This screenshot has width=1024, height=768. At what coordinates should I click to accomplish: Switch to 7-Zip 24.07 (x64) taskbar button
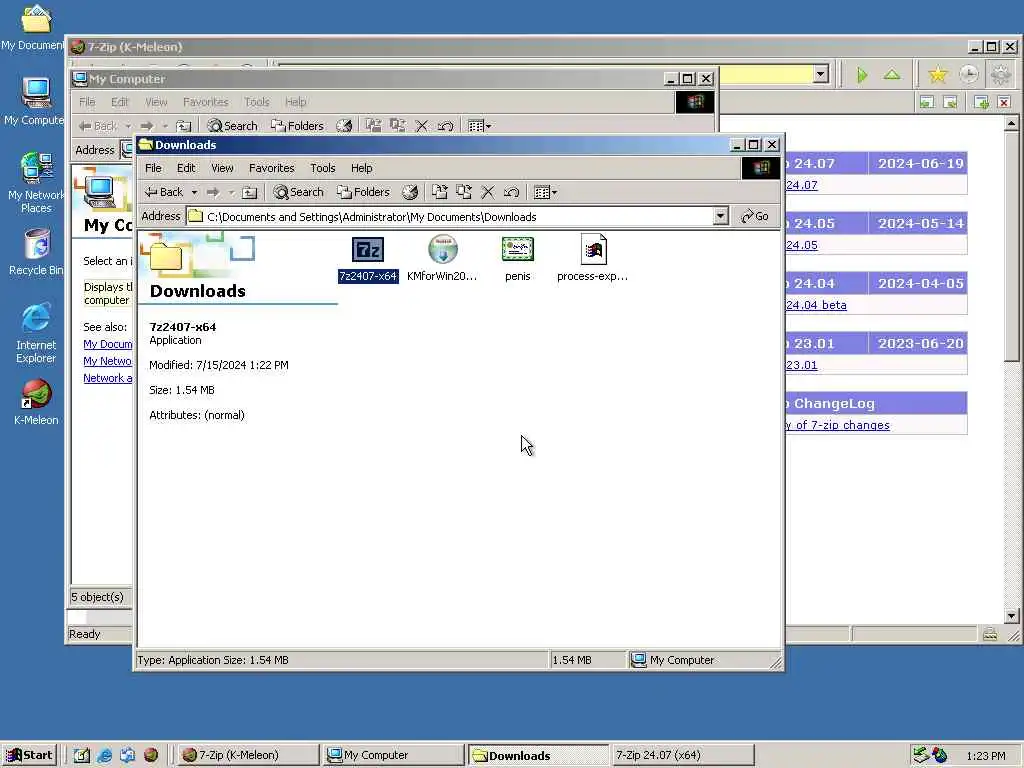coord(682,755)
